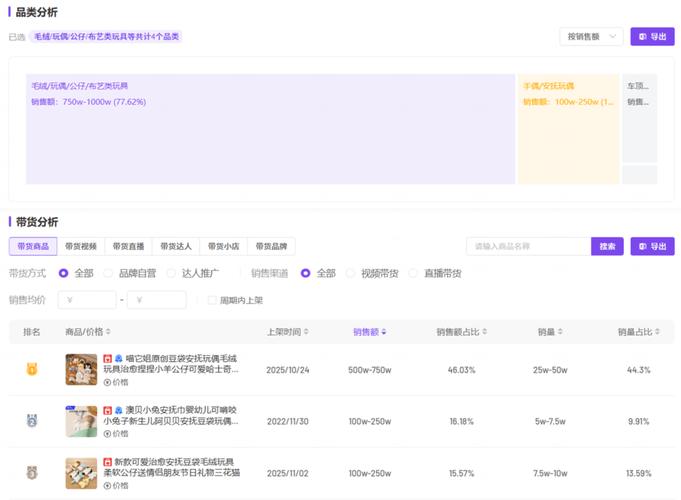Sort by 商品/价格 column arrow

click(x=108, y=332)
